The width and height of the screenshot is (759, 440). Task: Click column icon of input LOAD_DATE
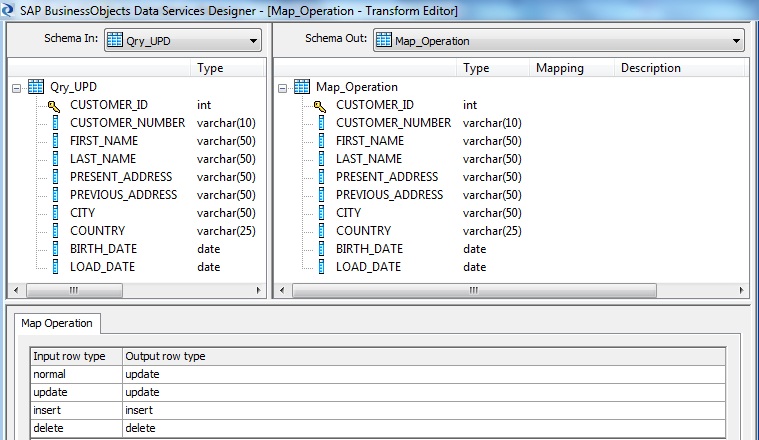point(55,267)
